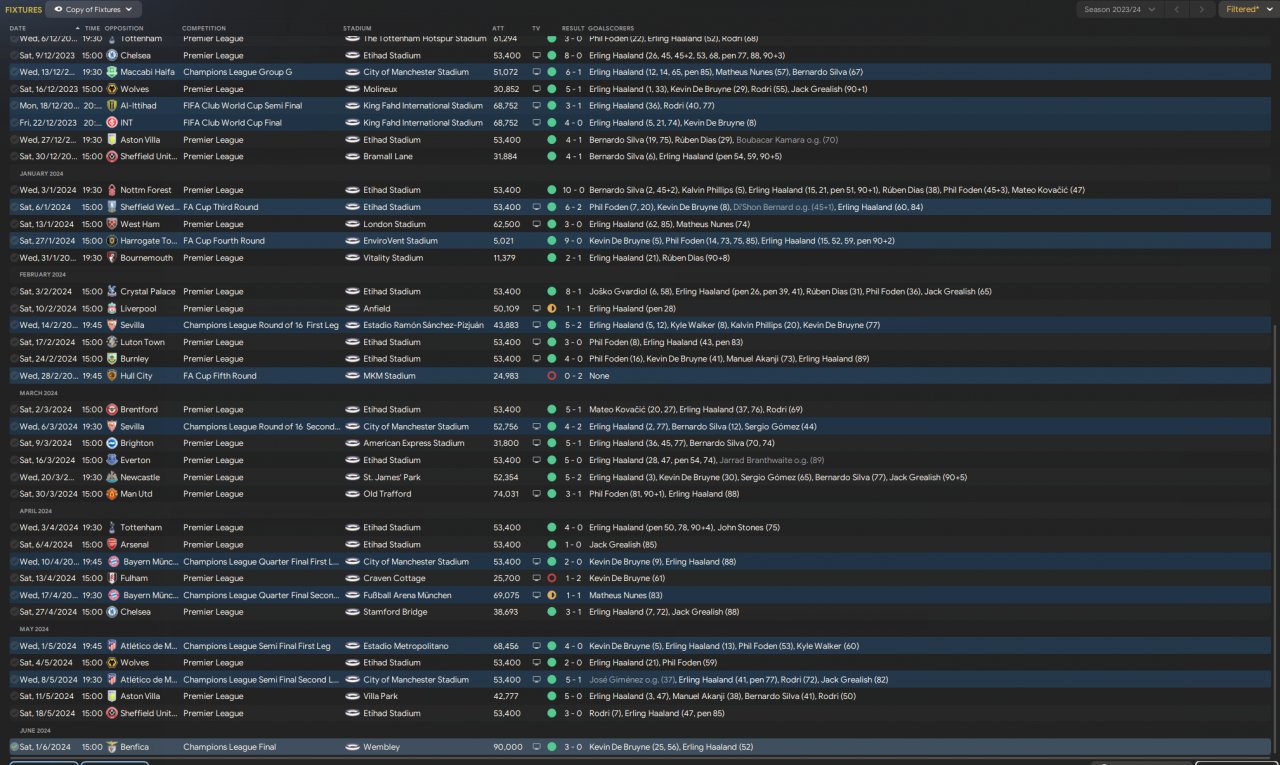
Task: Sort fixtures by the Date column header
Action: point(18,28)
